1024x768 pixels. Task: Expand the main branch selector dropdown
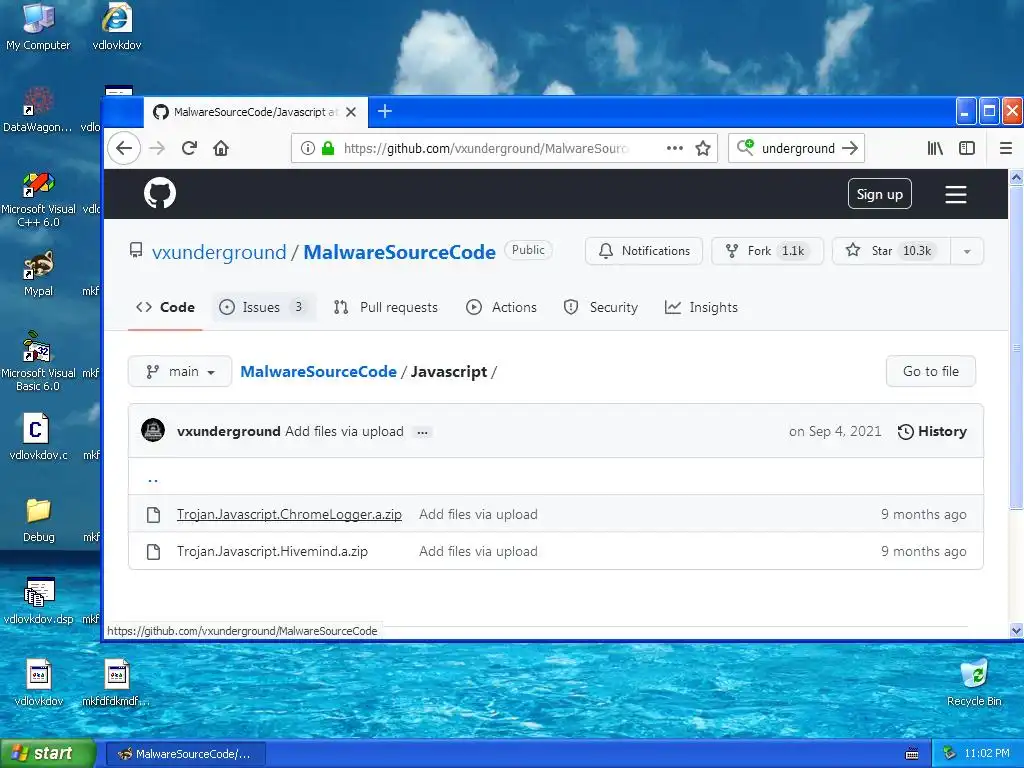180,372
